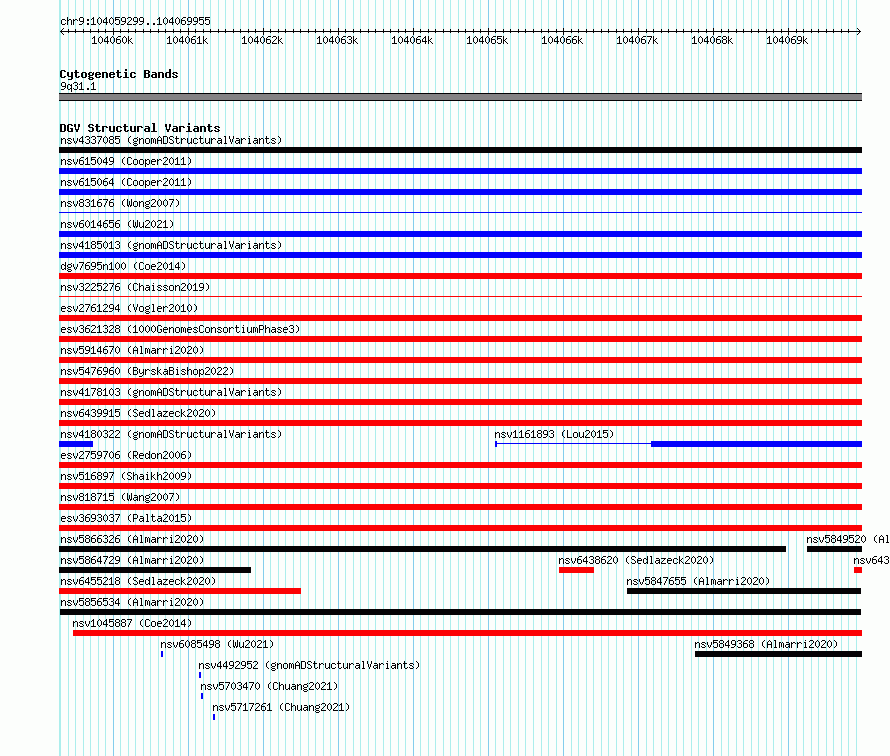
Task: Click the gray 9q31.1 cytogenetic band bar
Action: coord(460,97)
